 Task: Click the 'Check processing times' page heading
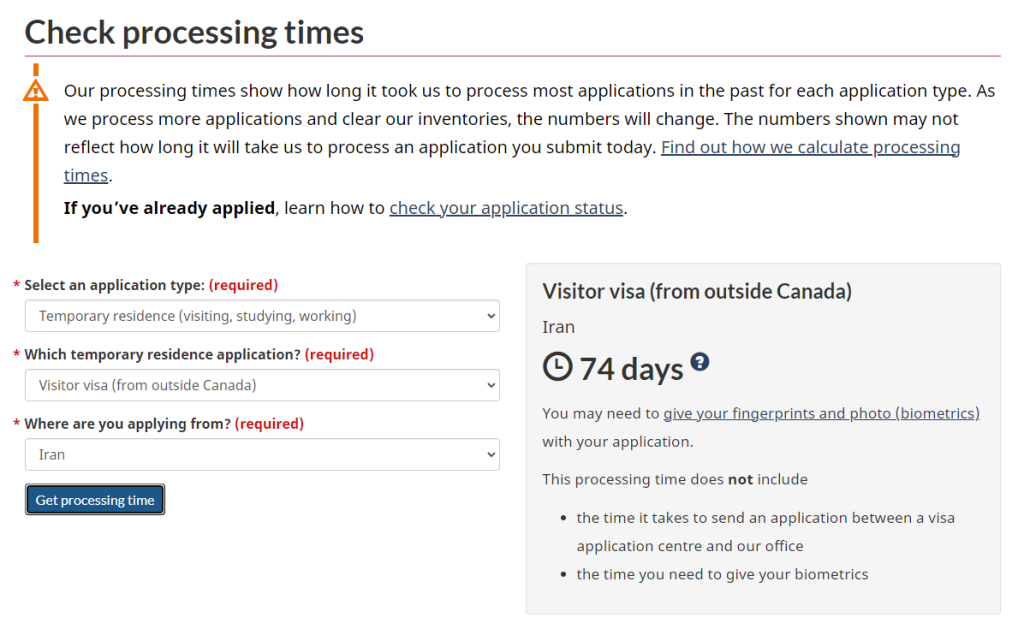[x=194, y=32]
